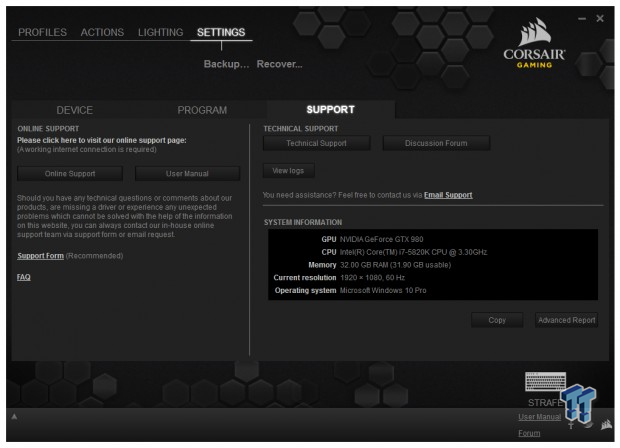Viewport: 620px width, 448px height.
Task: Click the STRAFE device label
Action: tap(545, 403)
